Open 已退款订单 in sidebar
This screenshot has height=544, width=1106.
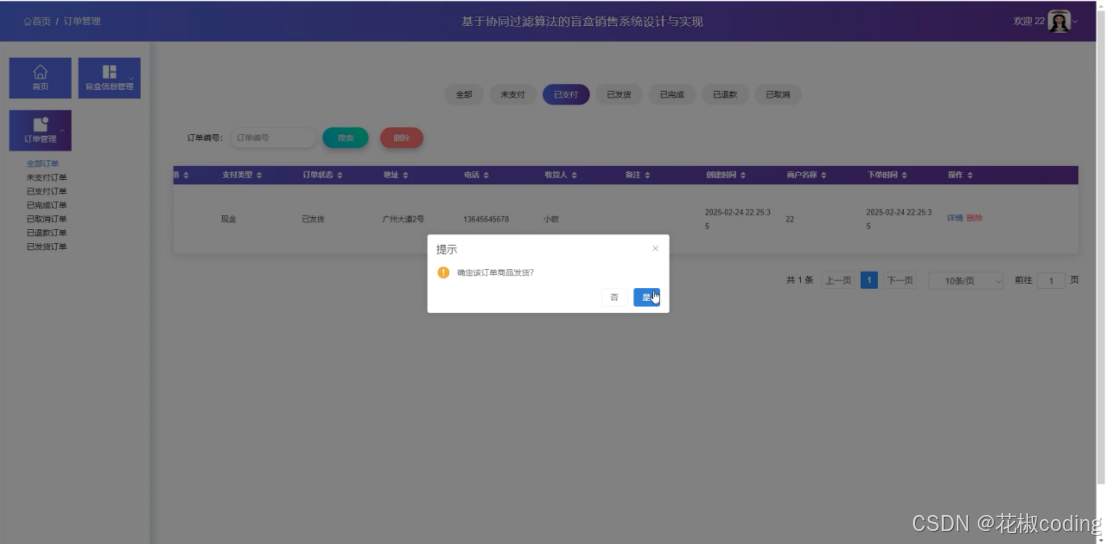(x=47, y=233)
